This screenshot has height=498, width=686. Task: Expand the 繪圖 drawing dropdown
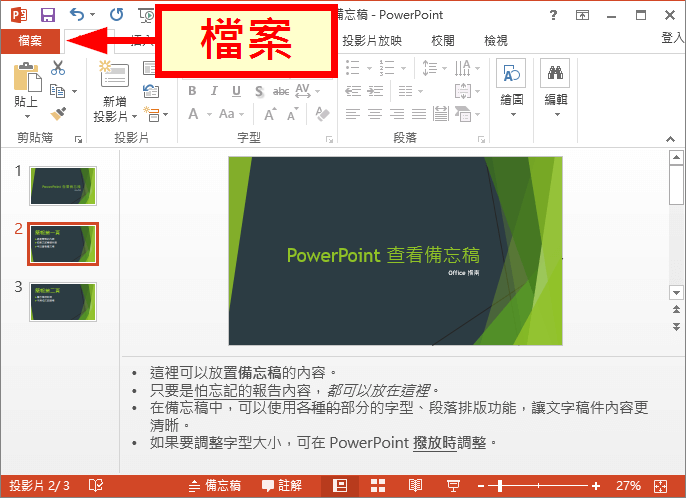coord(513,115)
